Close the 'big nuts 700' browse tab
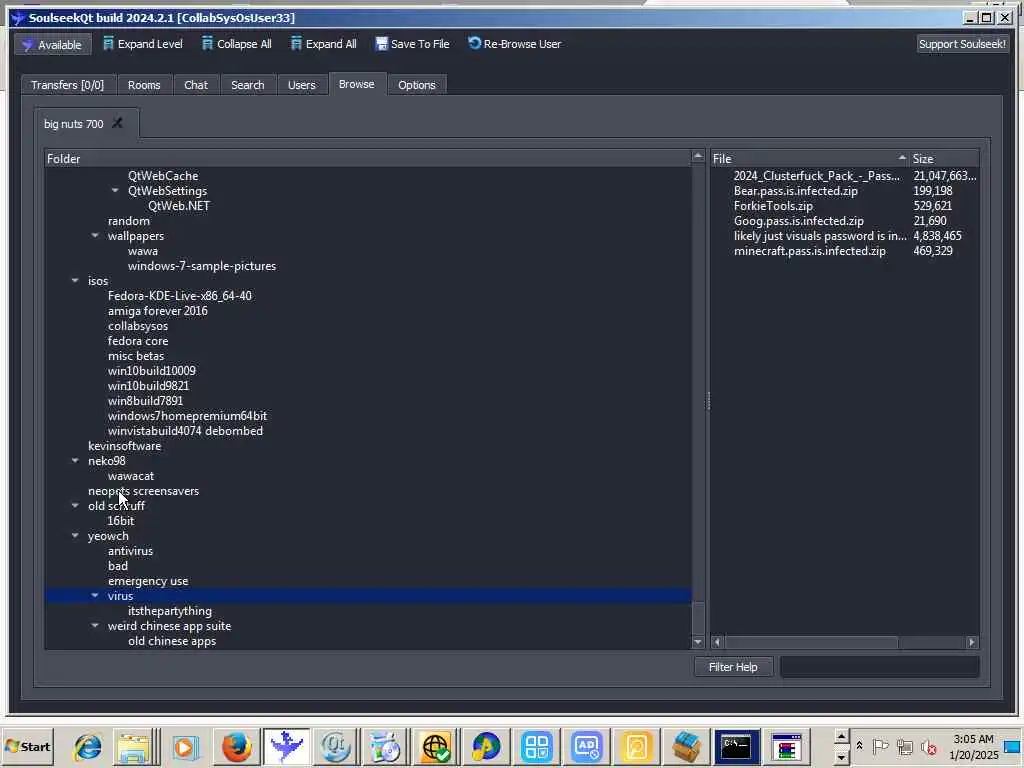This screenshot has width=1024, height=768. point(118,123)
